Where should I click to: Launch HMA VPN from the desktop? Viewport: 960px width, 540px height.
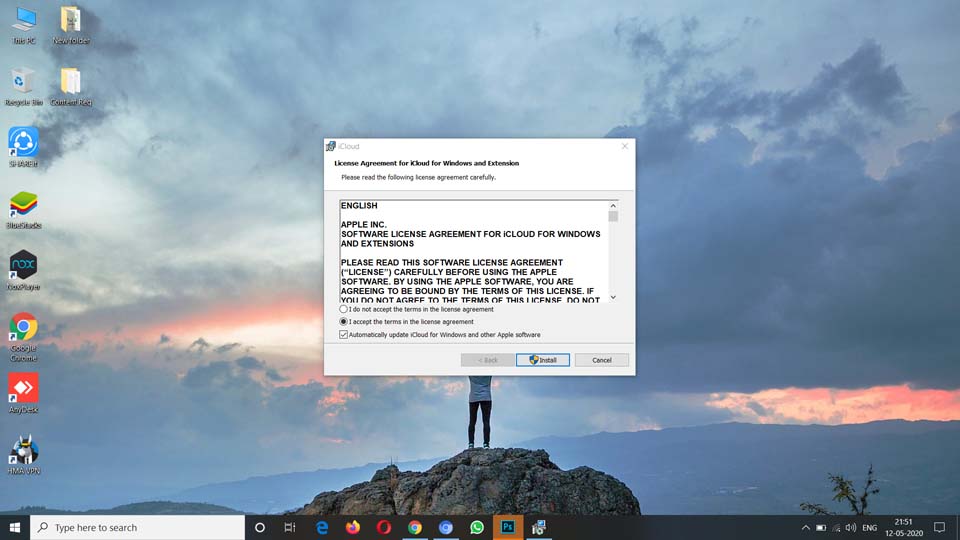point(23,455)
